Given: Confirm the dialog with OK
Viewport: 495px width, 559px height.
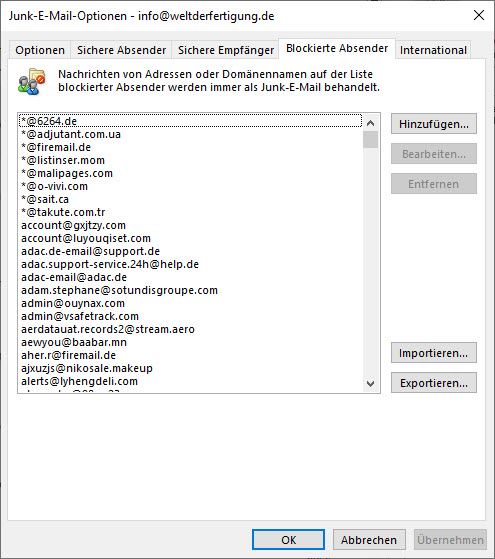Looking at the screenshot, I should 289,540.
